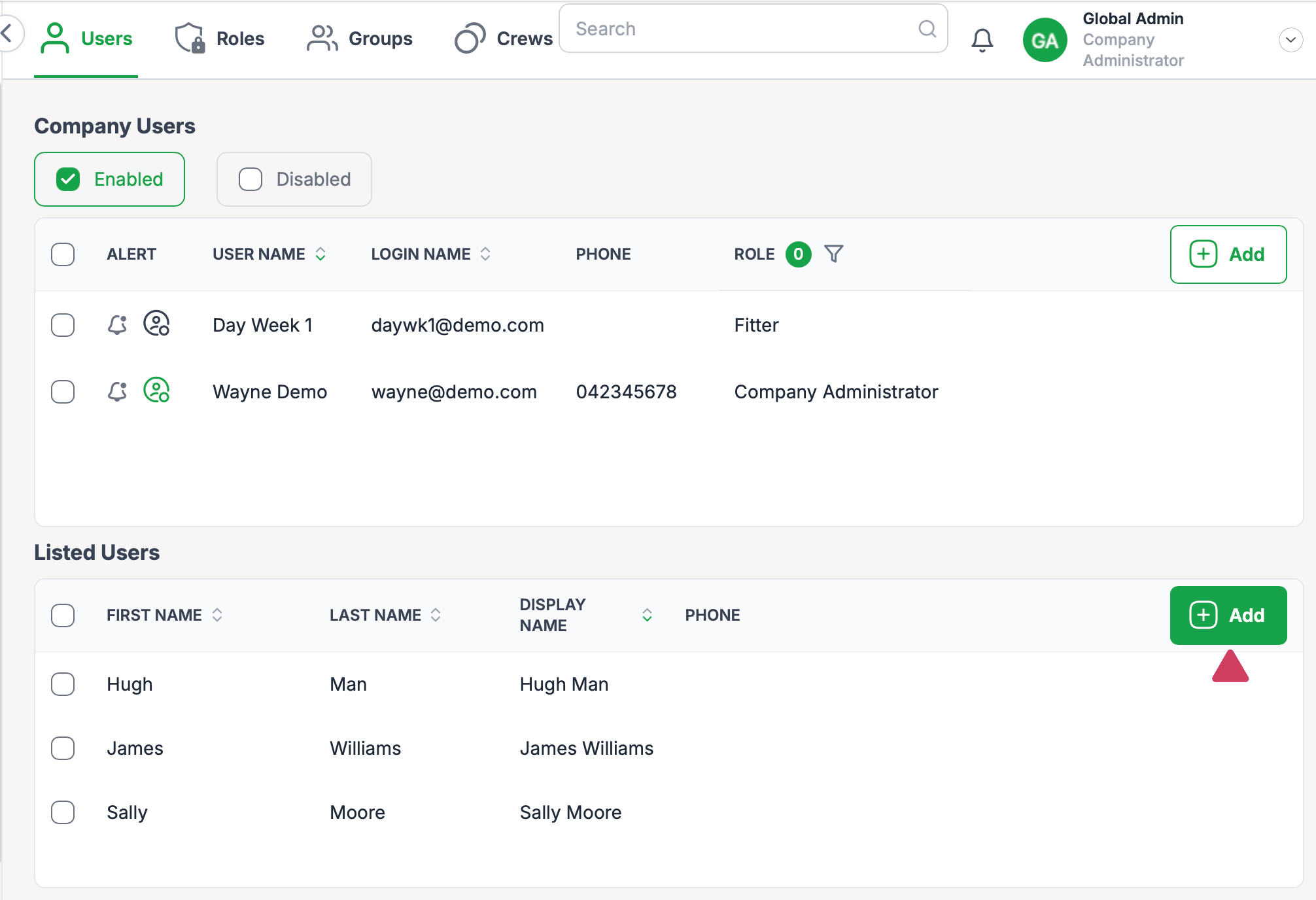Image resolution: width=1316 pixels, height=900 pixels.
Task: Click alert bell icon for Day Week 1
Action: click(117, 324)
